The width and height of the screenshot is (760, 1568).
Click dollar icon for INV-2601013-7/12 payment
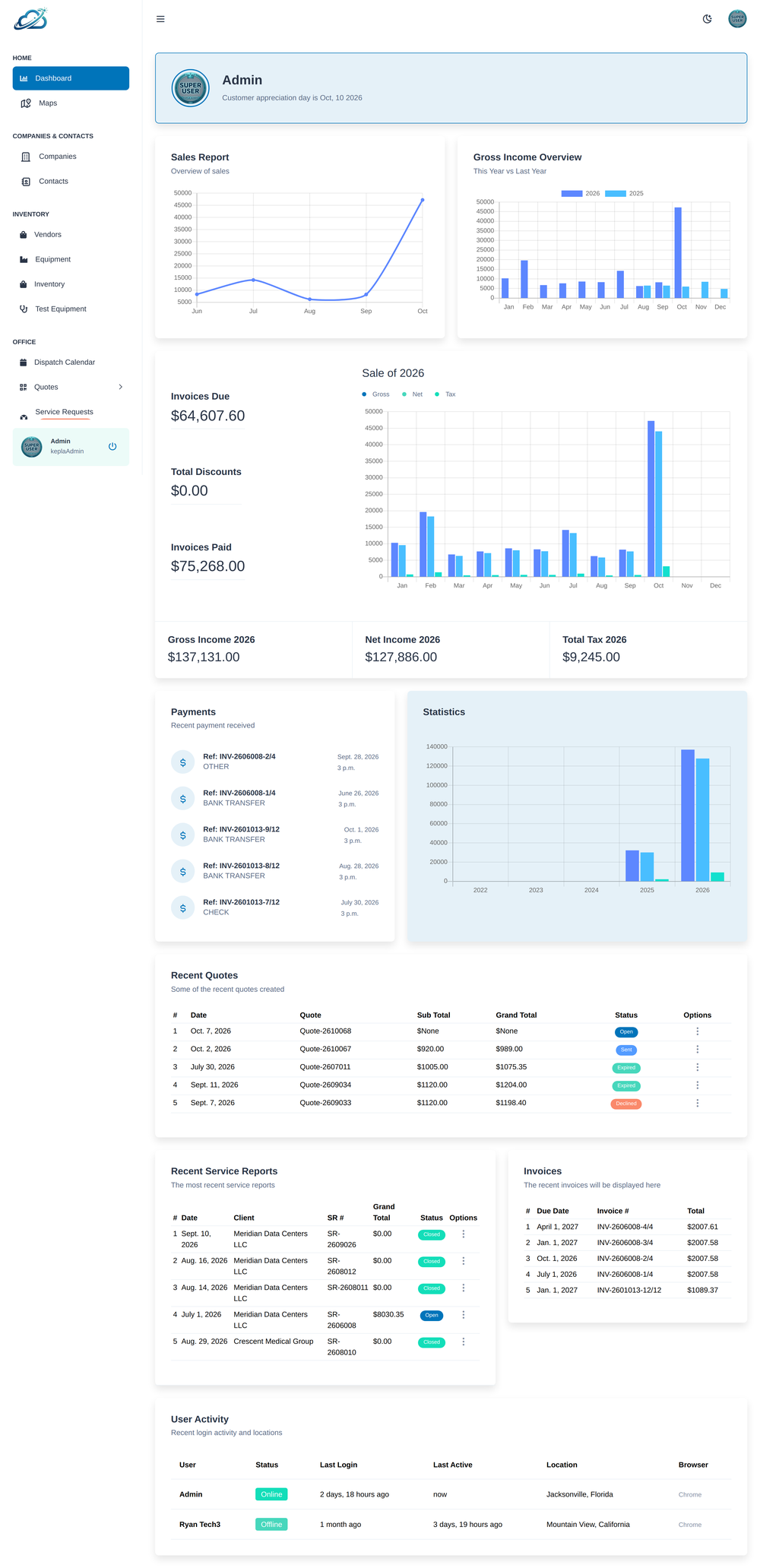[x=183, y=908]
